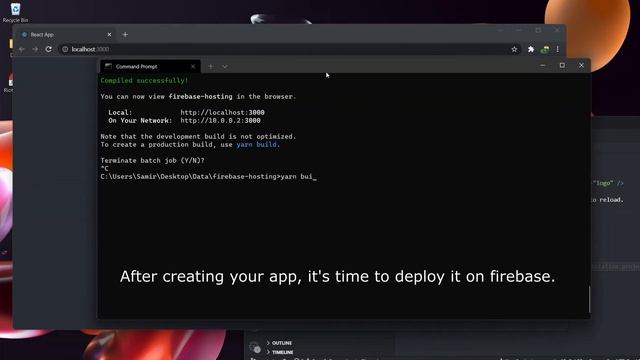Open the Chrome extensions puzzle icon
This screenshot has width=640, height=360.
pos(531,49)
